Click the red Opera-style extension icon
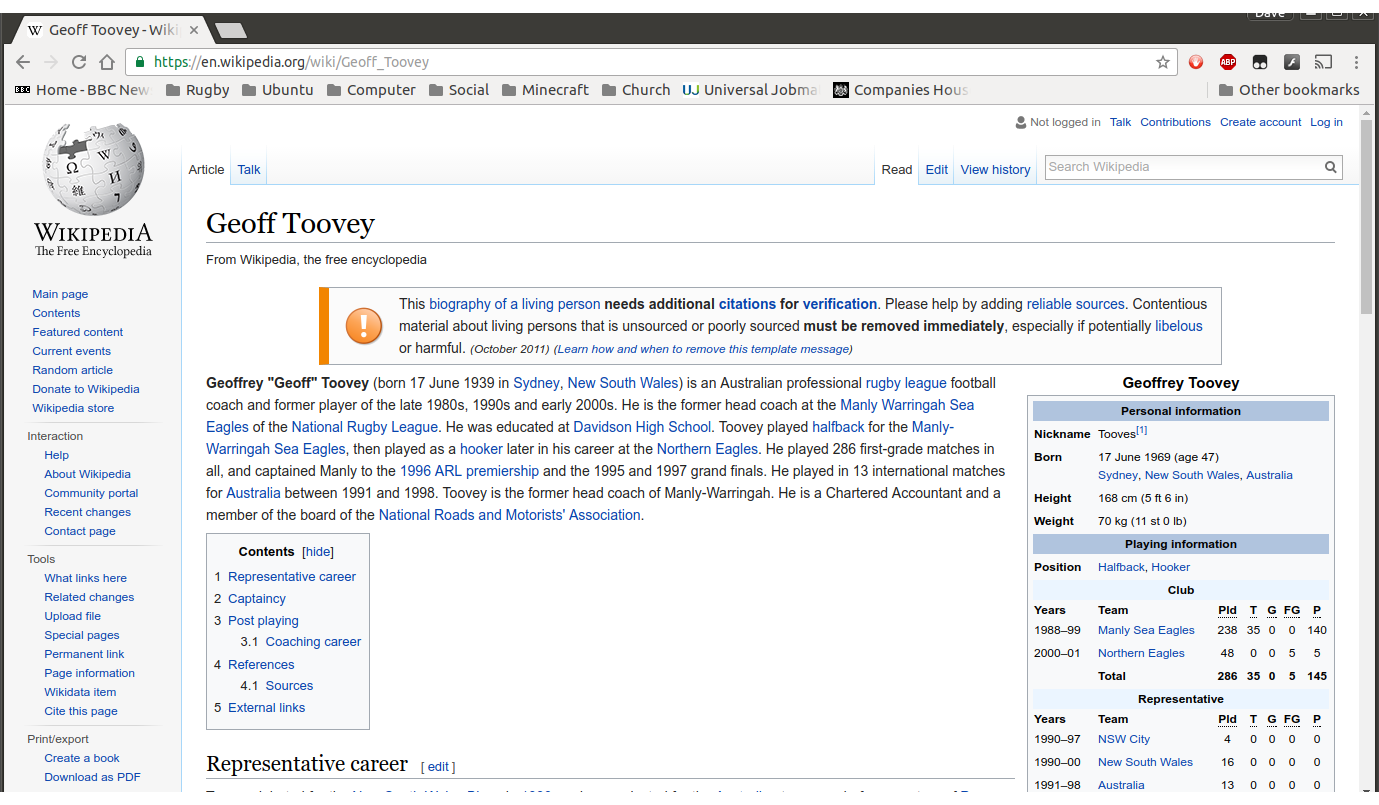 pos(1196,62)
